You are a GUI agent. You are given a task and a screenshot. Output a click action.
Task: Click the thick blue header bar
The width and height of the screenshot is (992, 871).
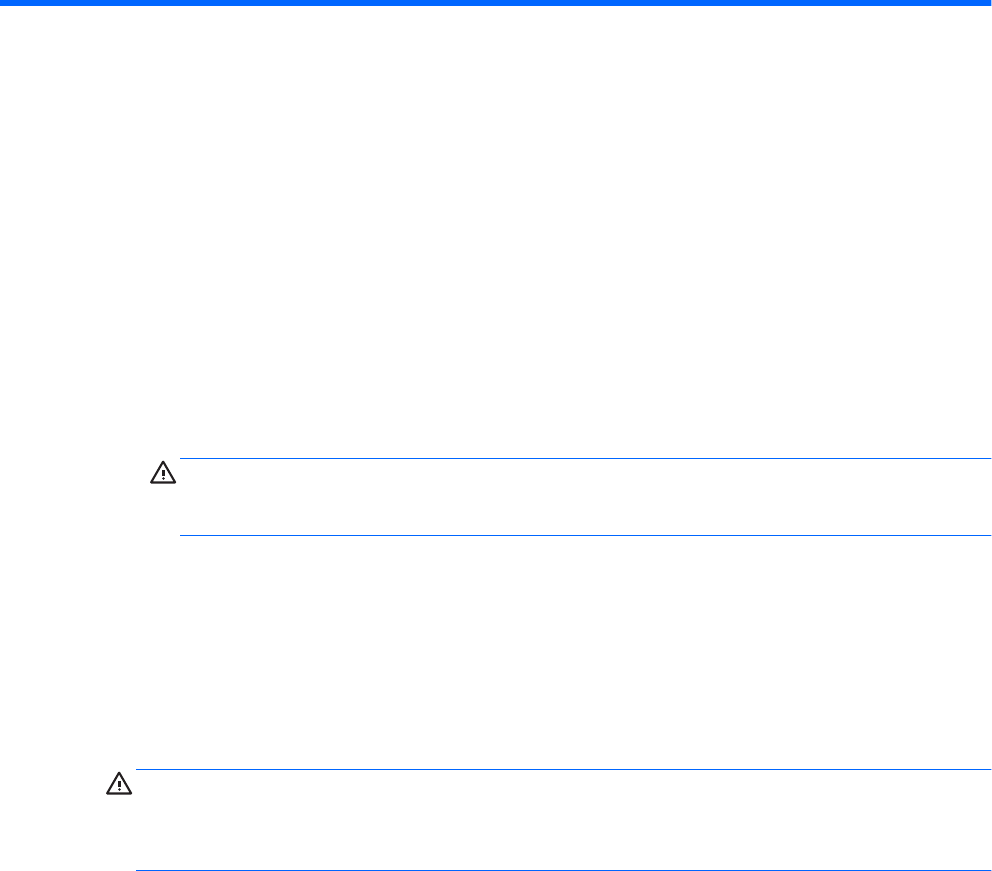tap(496, 4)
